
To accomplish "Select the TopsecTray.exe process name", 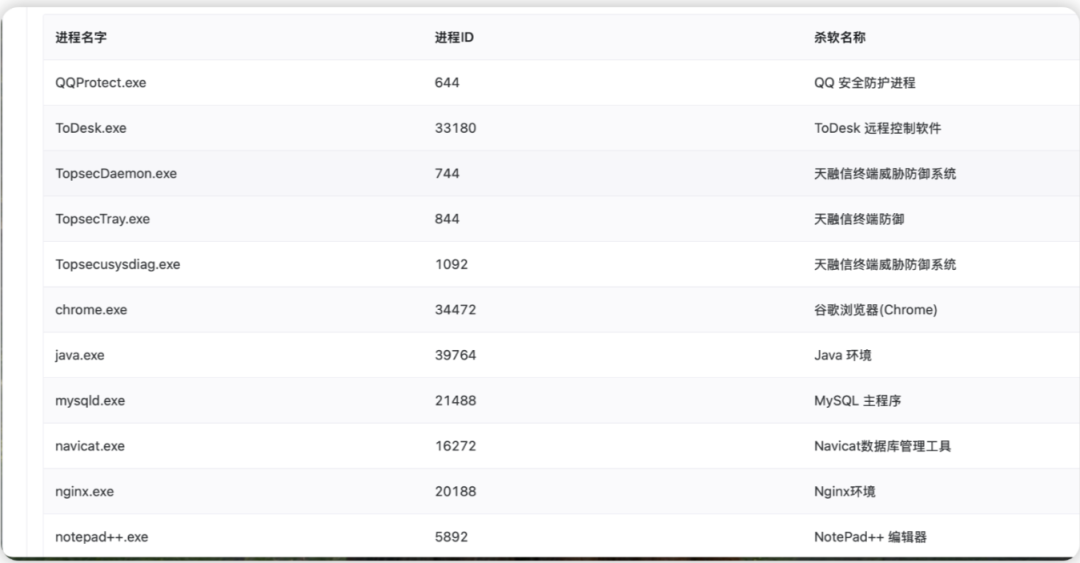I will pyautogui.click(x=103, y=219).
